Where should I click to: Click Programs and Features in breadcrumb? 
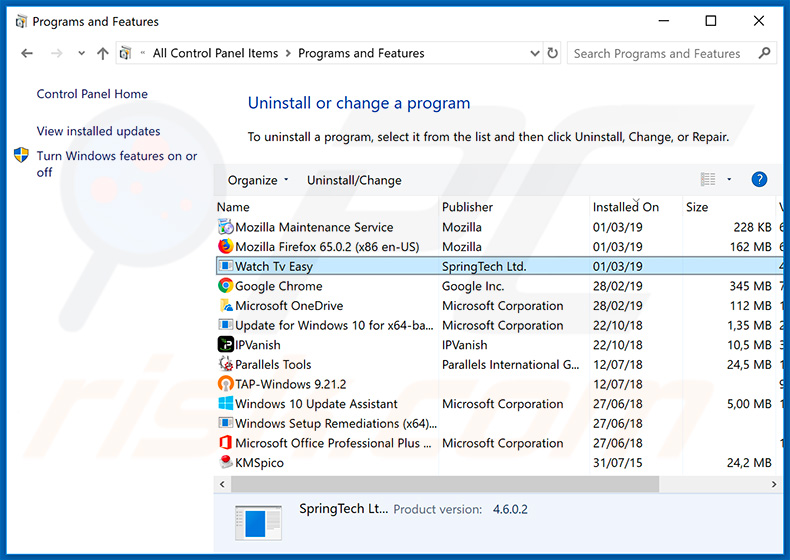click(x=361, y=53)
